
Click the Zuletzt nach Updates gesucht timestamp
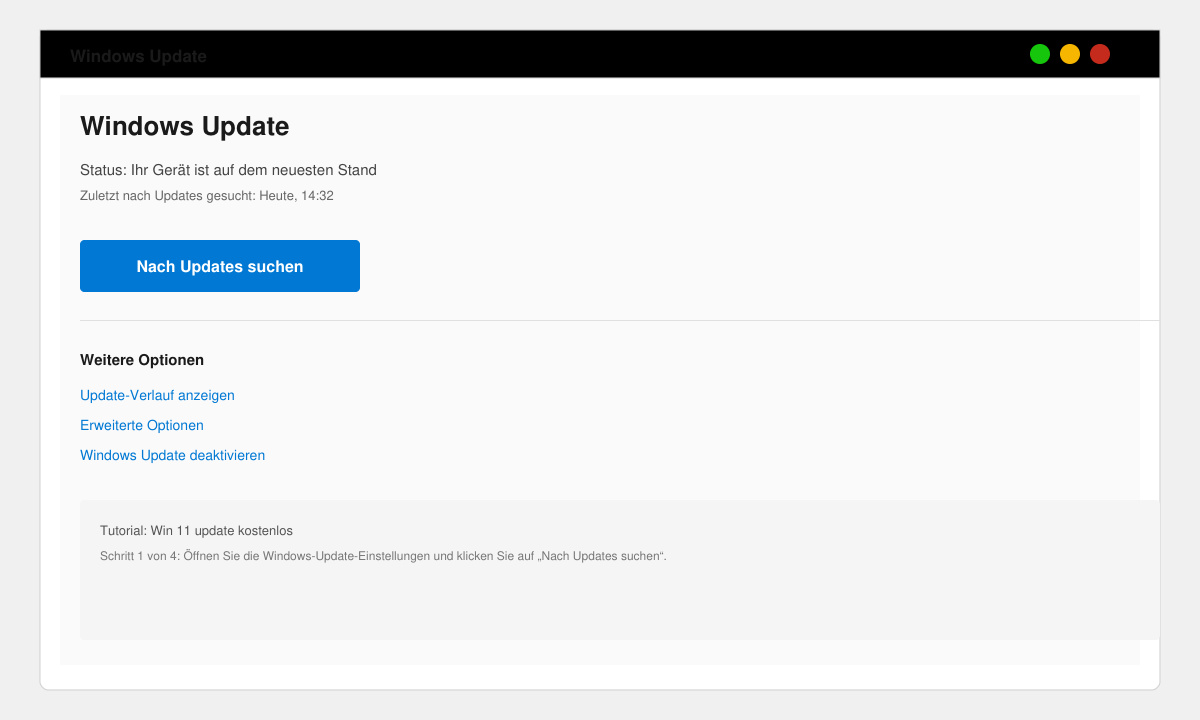tap(207, 196)
